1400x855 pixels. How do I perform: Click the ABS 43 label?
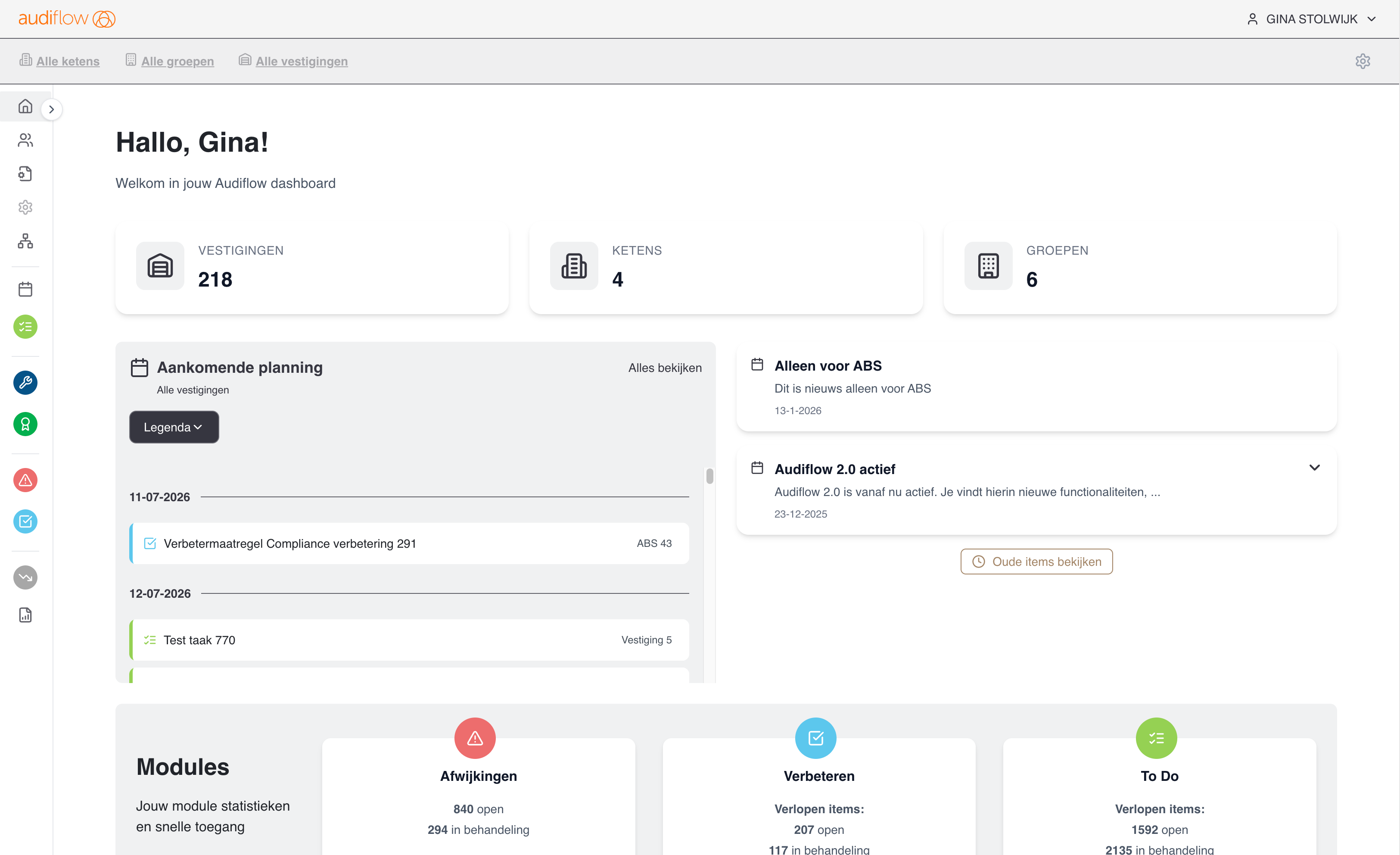(x=654, y=543)
